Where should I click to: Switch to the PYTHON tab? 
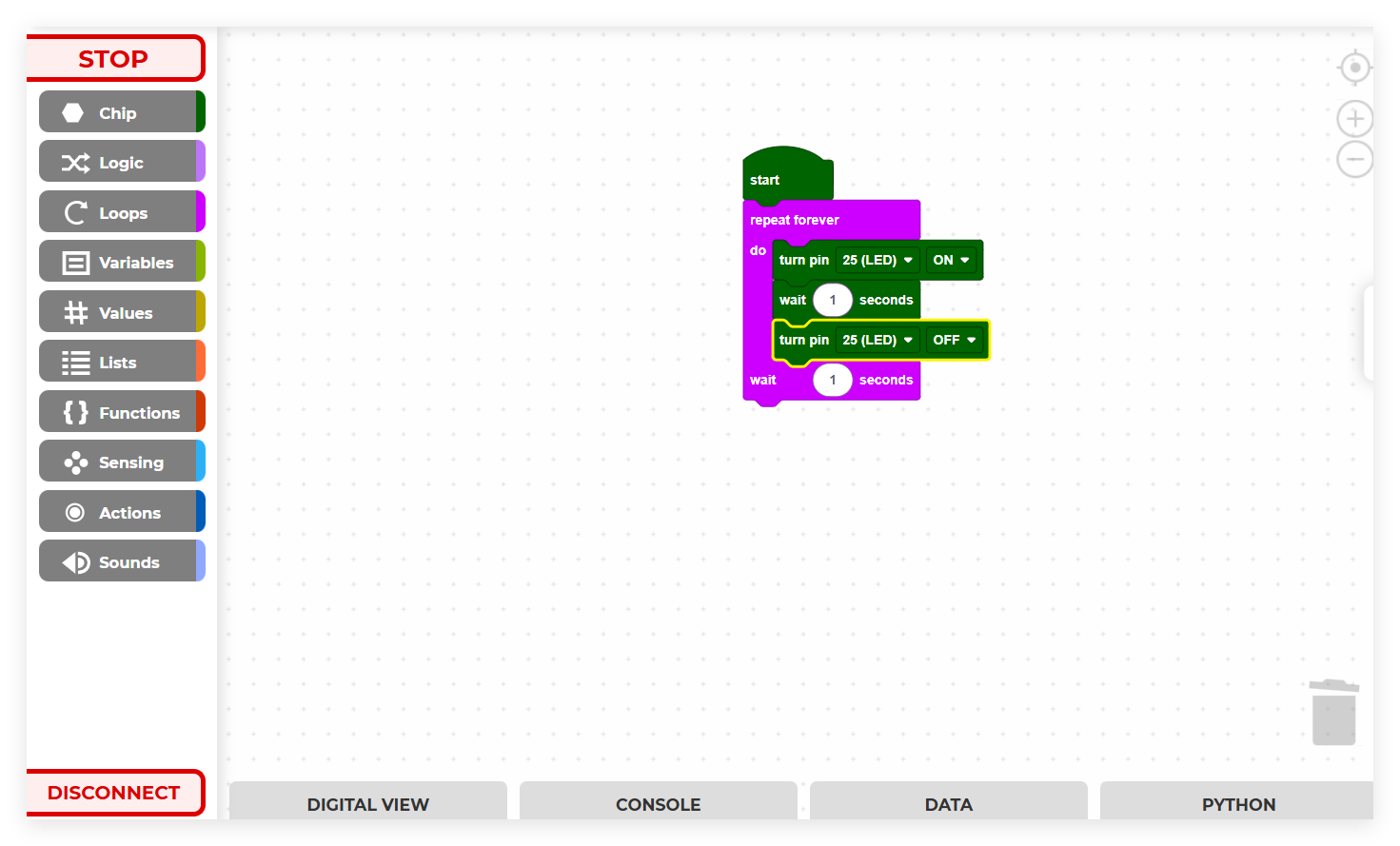point(1237,802)
